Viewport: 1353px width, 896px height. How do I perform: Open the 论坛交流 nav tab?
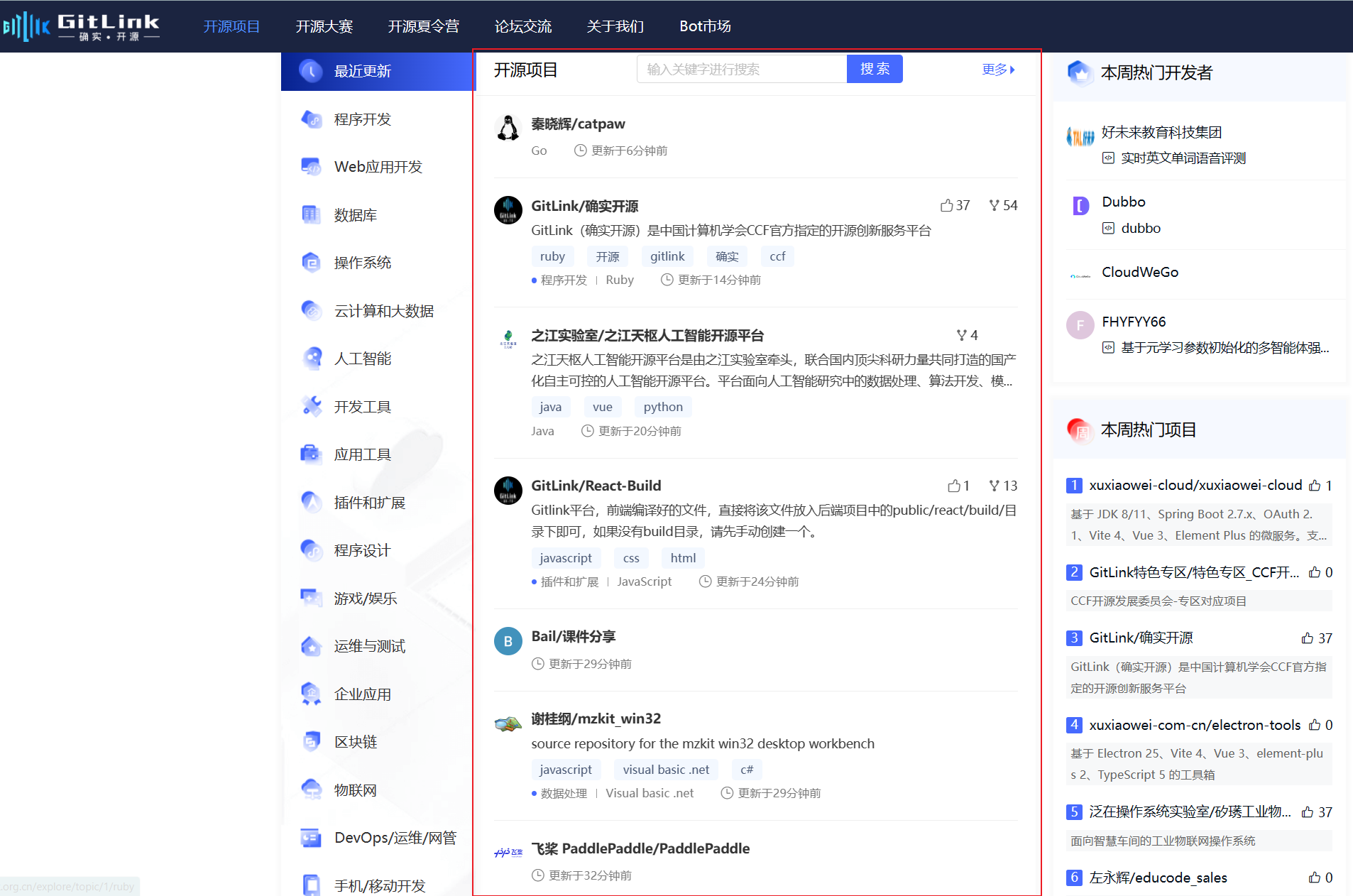pyautogui.click(x=522, y=26)
